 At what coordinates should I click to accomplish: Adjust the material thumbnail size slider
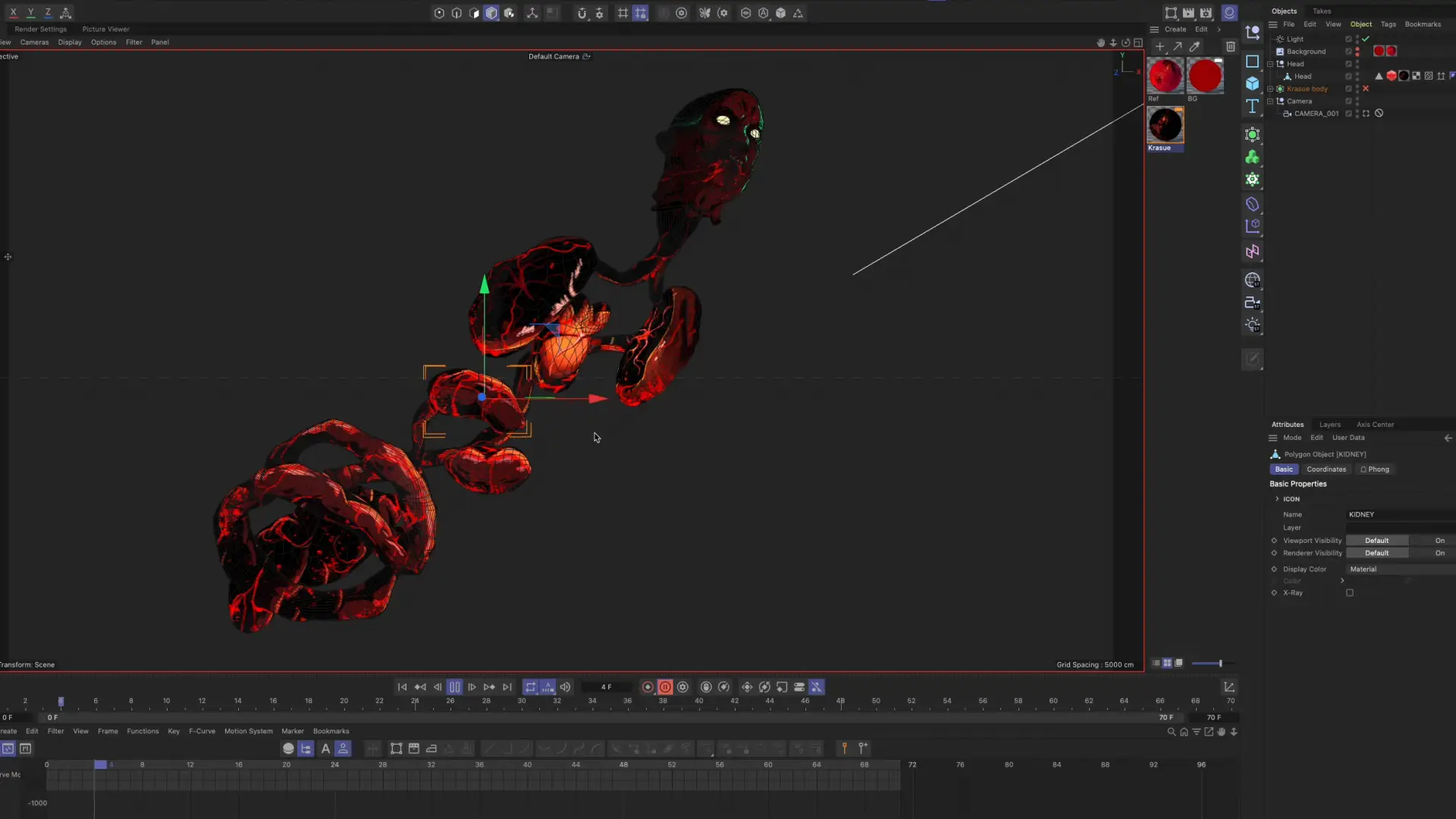[x=1219, y=664]
